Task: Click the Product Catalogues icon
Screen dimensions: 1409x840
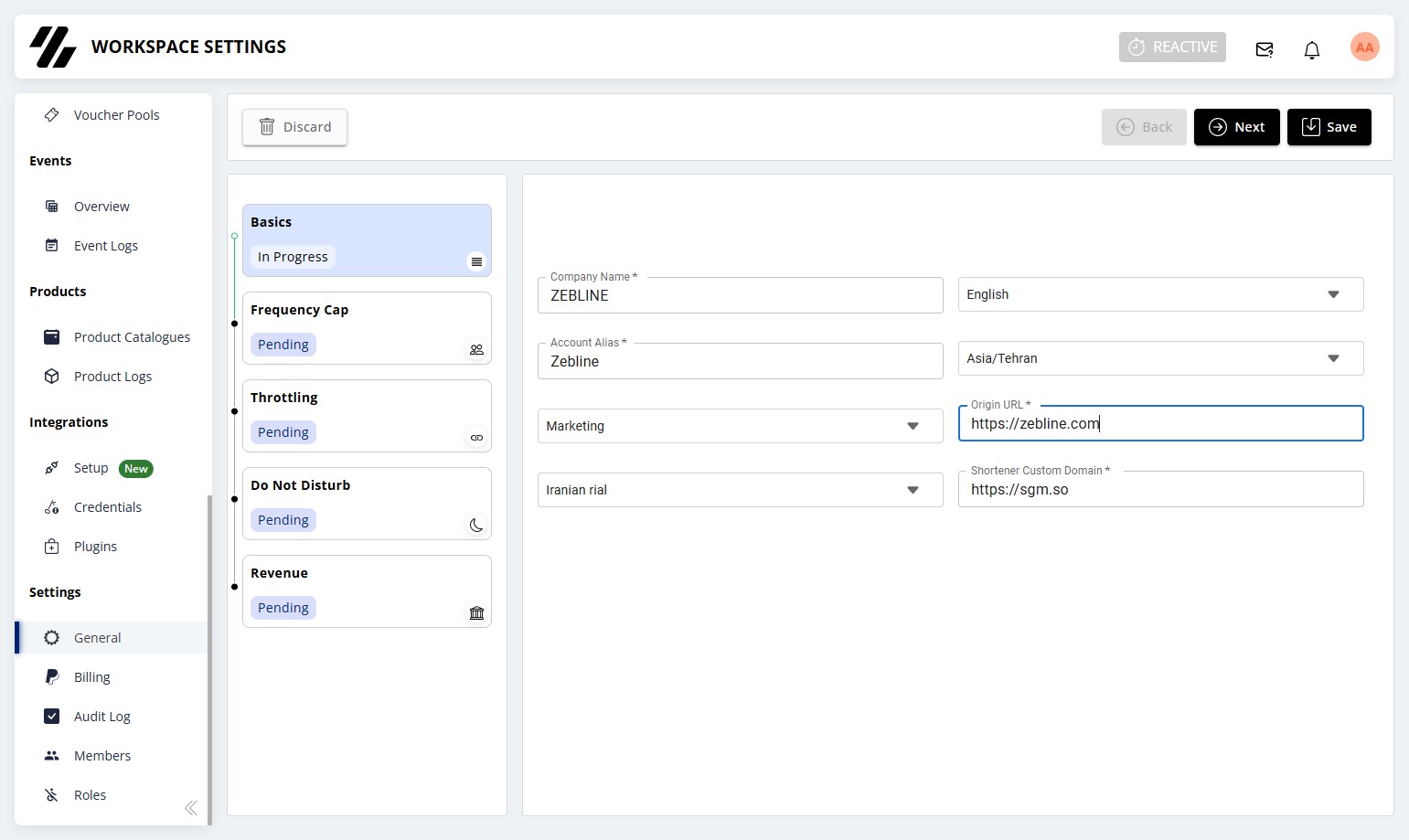Action: pyautogui.click(x=52, y=337)
